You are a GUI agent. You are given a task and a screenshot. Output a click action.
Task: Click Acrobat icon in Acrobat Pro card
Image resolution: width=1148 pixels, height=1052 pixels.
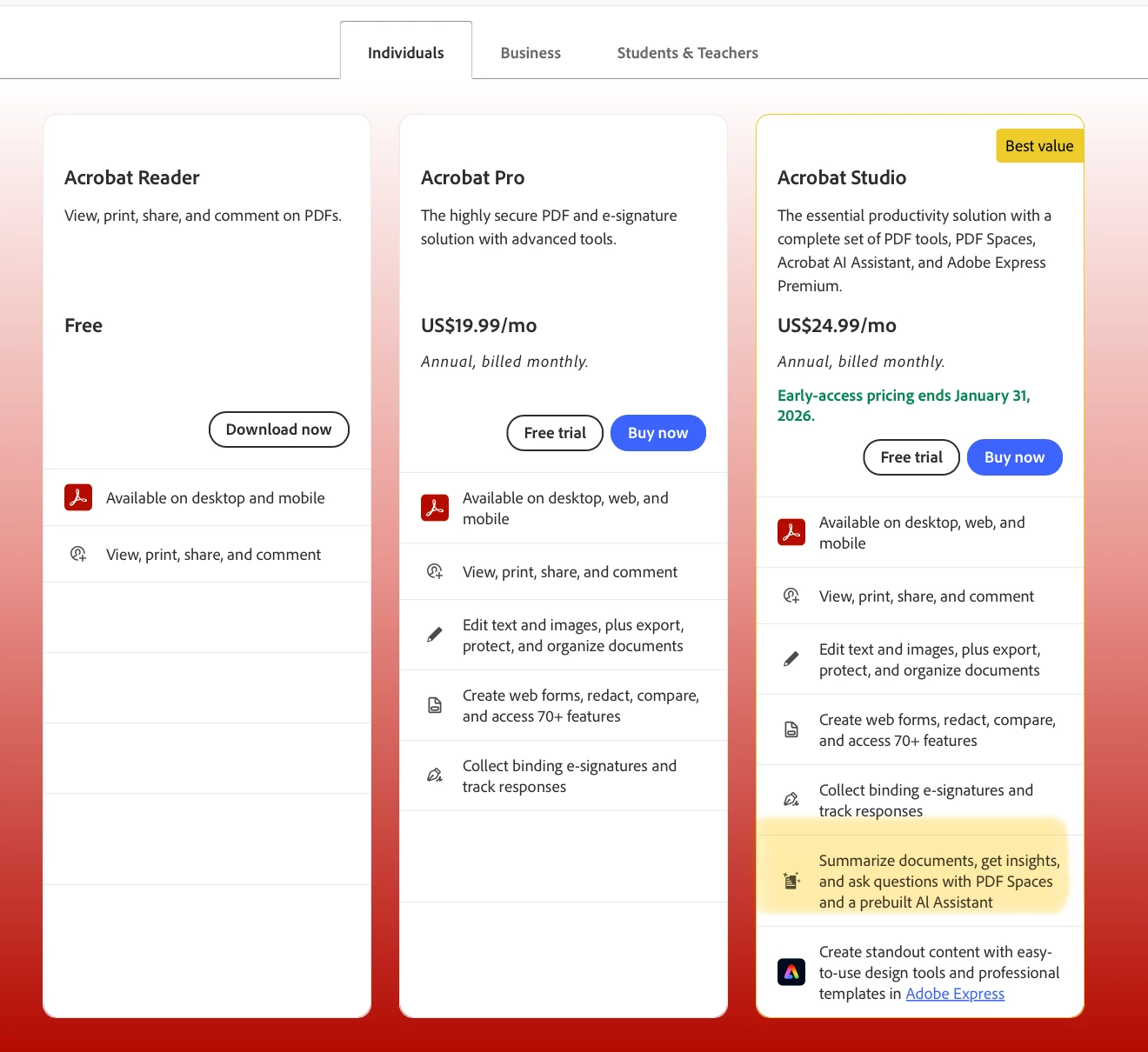coord(435,508)
